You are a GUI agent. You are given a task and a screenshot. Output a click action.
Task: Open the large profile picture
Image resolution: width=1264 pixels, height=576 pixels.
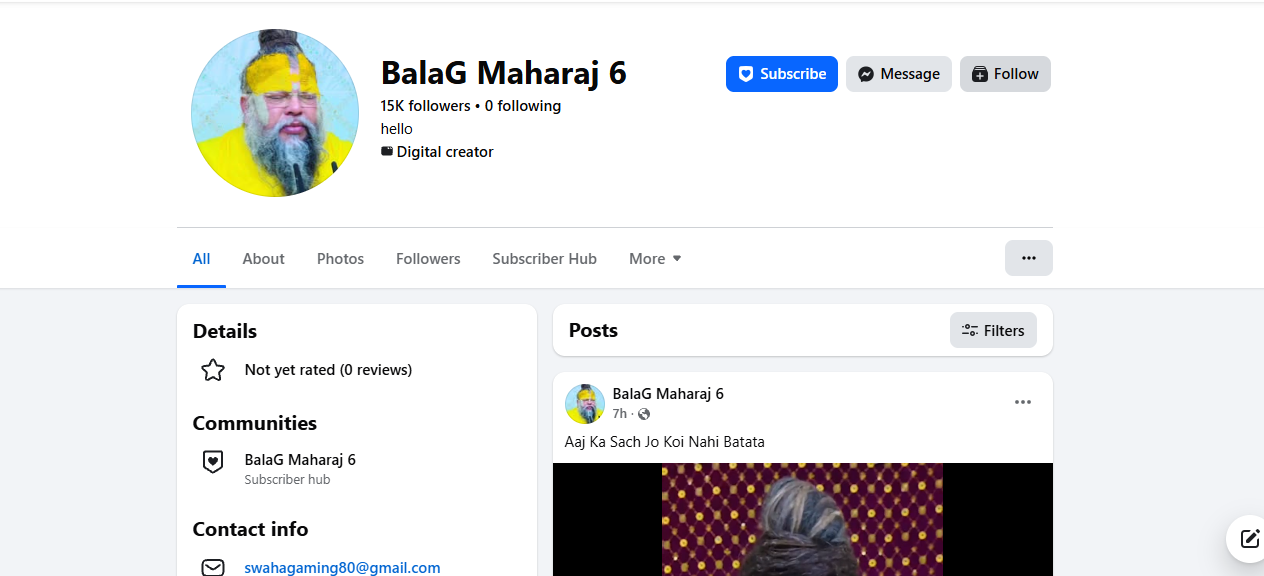[x=275, y=113]
